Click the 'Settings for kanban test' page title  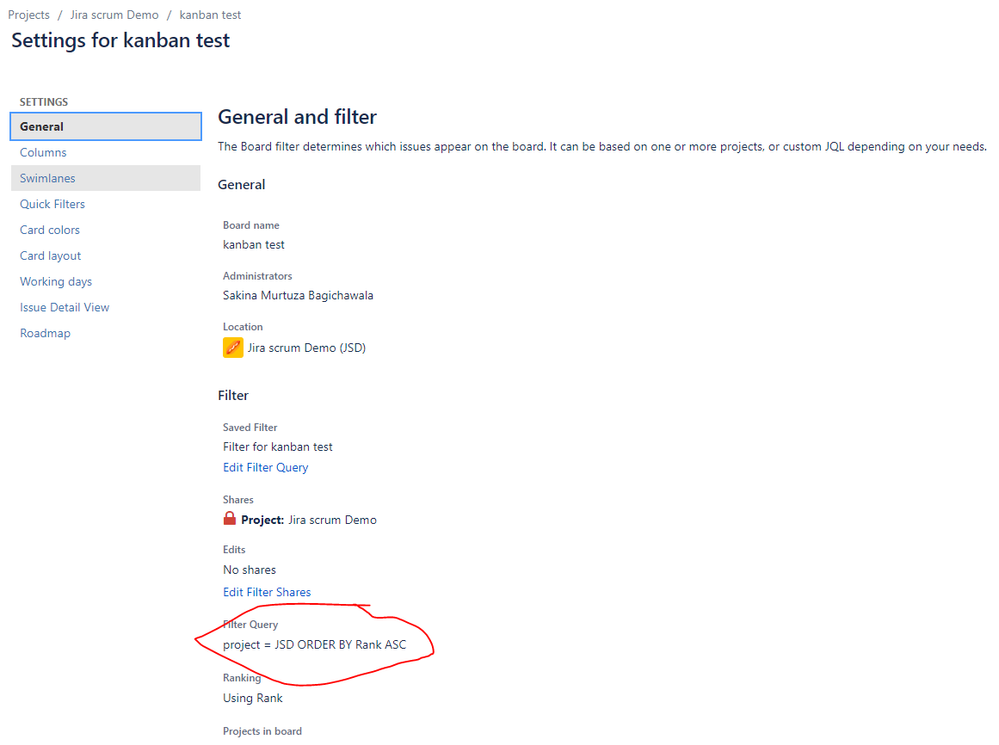tap(120, 41)
